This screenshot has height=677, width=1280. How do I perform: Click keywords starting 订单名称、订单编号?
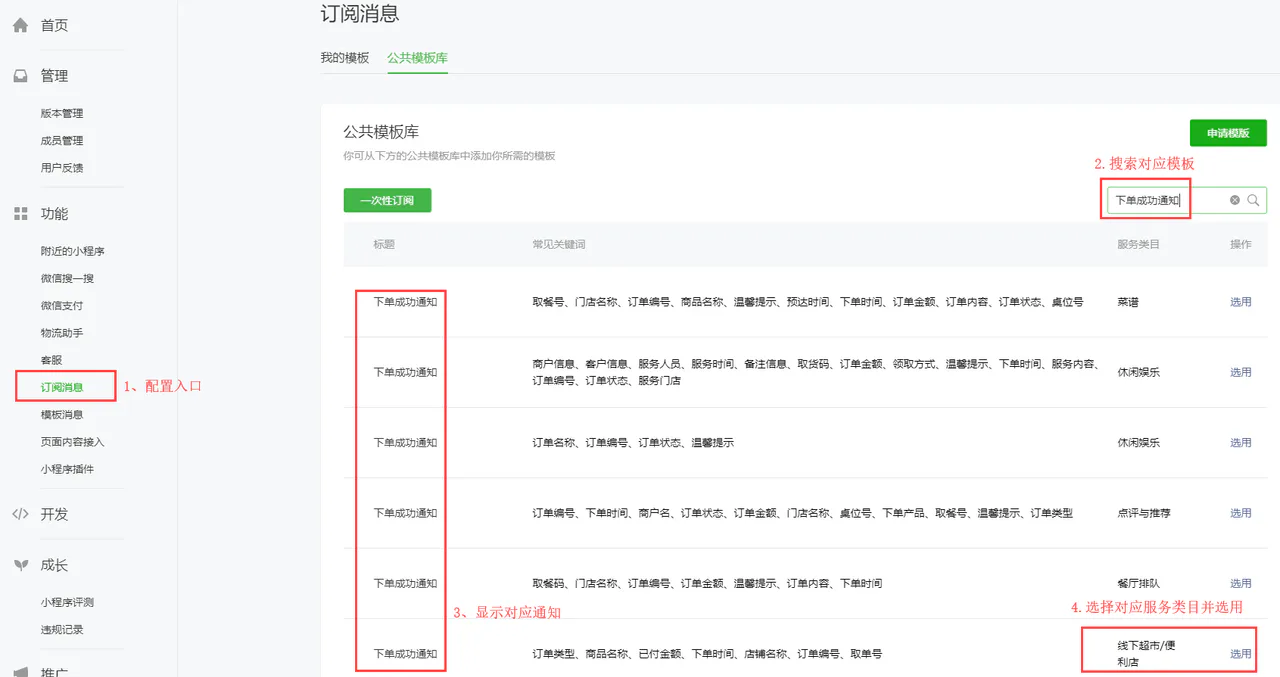click(x=633, y=442)
